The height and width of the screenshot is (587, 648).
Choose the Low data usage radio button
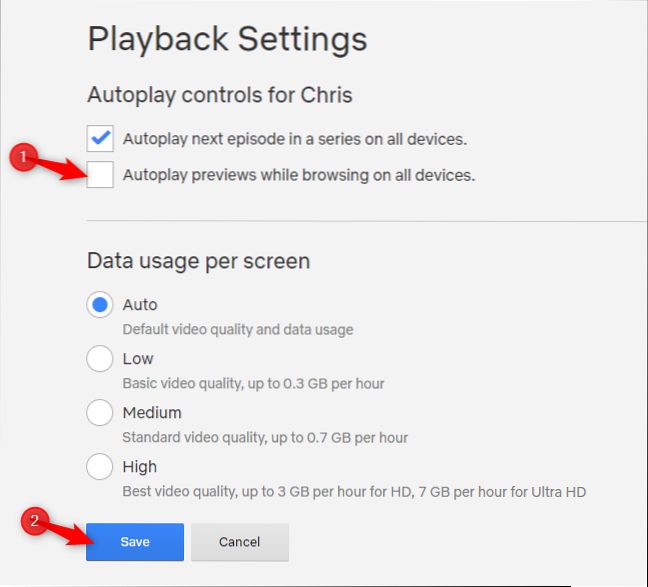[100, 358]
